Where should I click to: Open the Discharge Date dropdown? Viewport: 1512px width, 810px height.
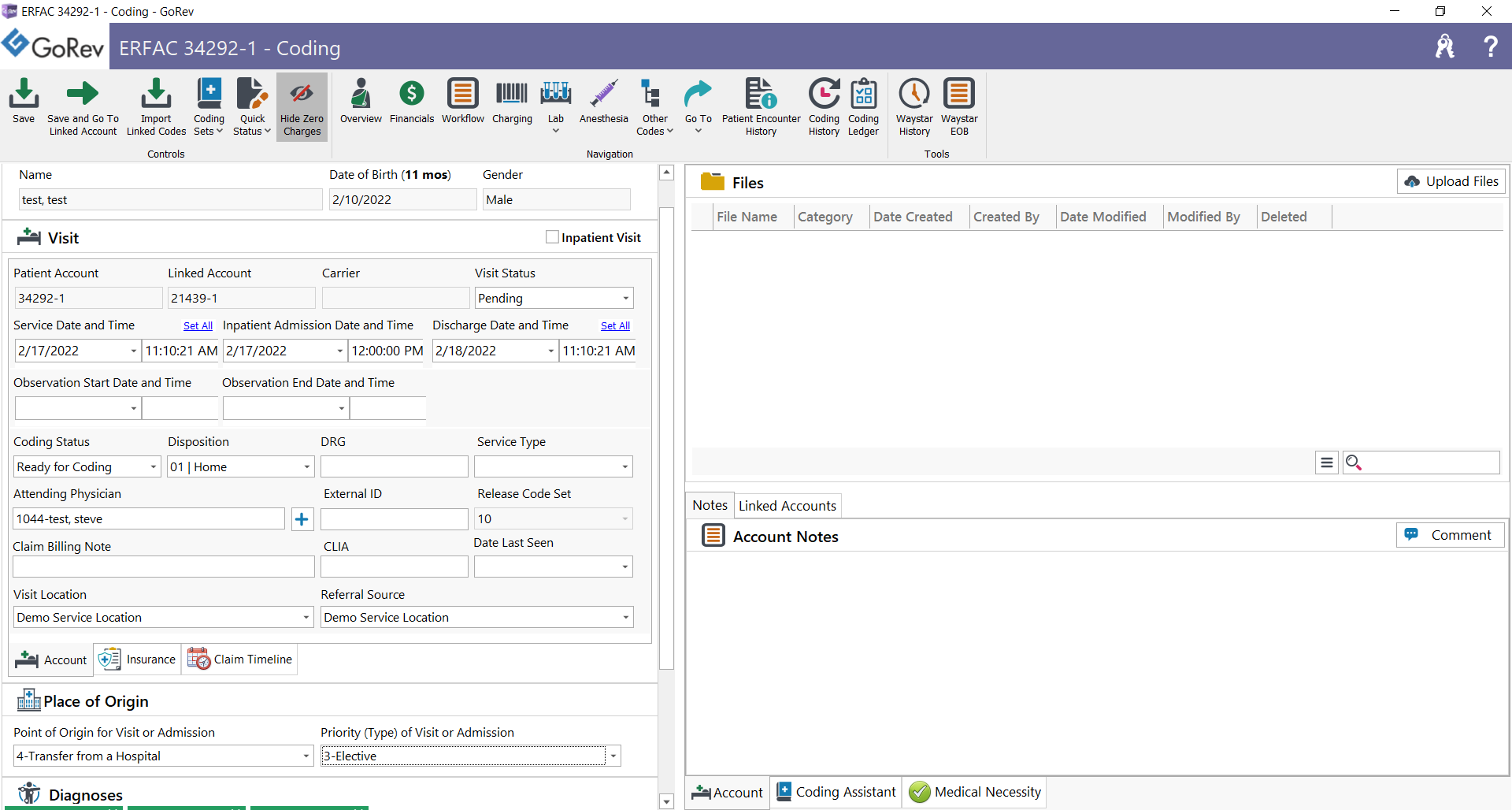[551, 351]
